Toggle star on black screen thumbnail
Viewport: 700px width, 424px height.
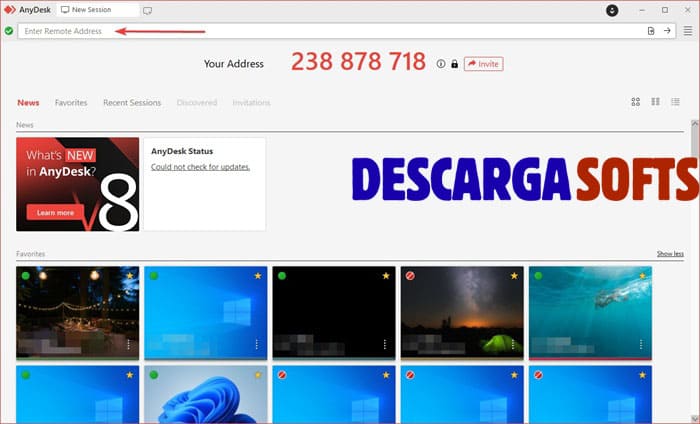[386, 276]
